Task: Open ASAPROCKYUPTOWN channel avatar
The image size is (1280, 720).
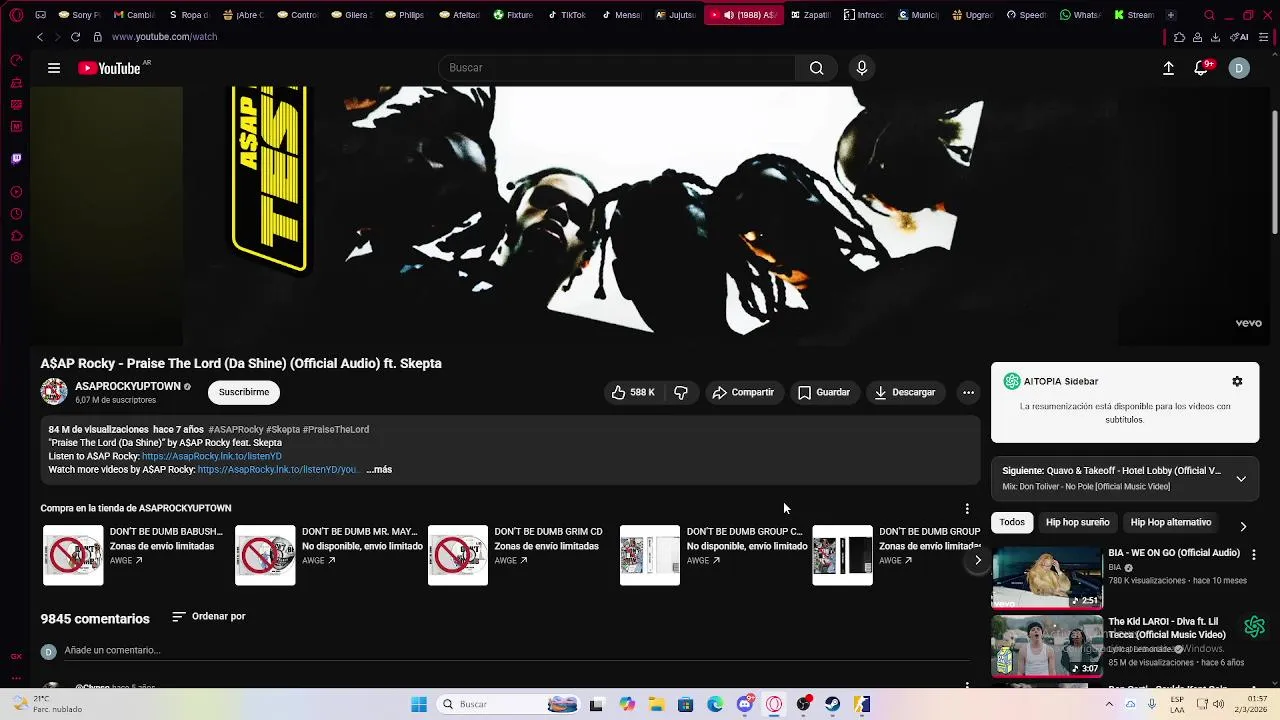Action: [x=54, y=392]
